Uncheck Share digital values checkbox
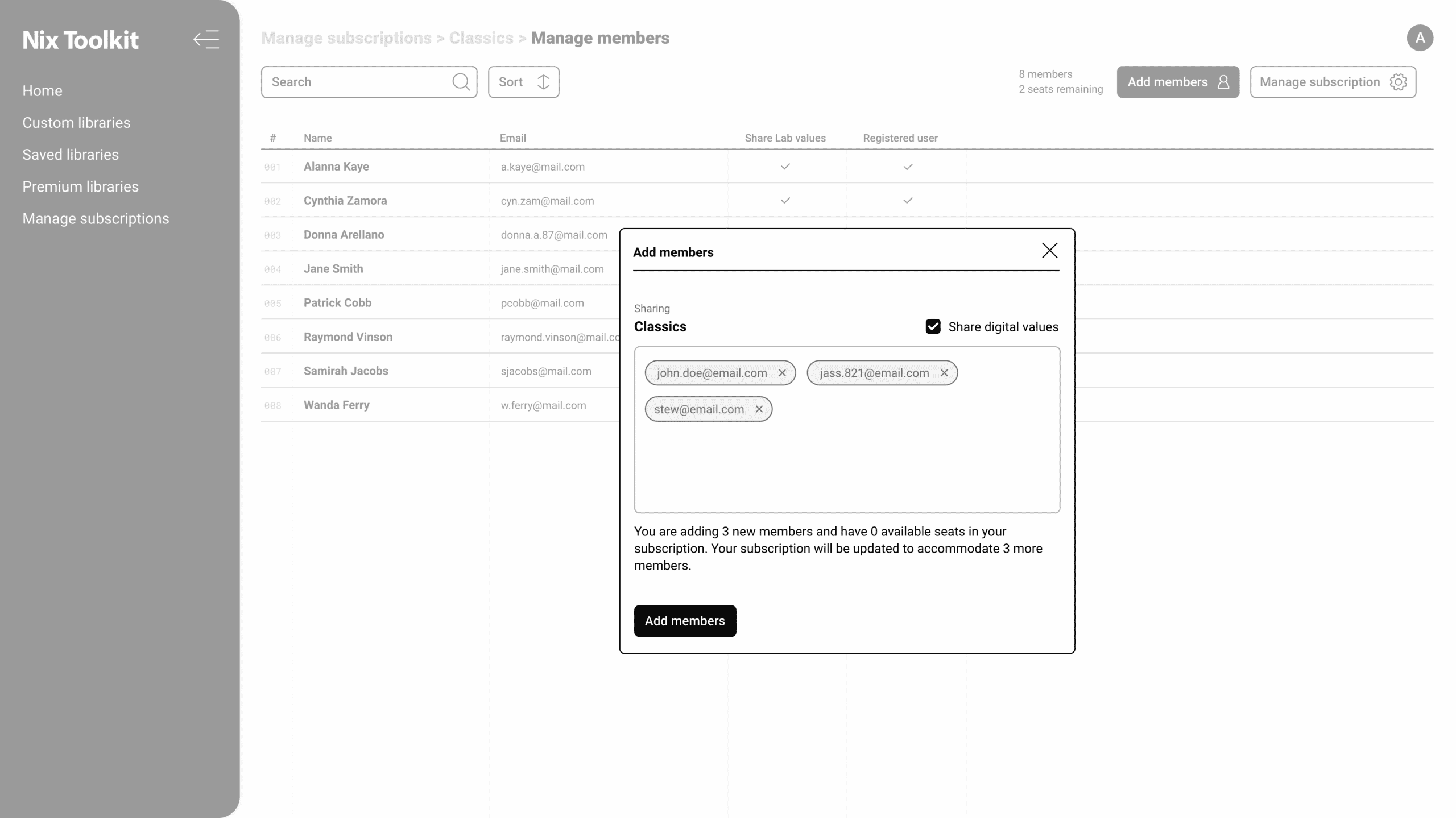This screenshot has height=818, width=1456. (933, 326)
